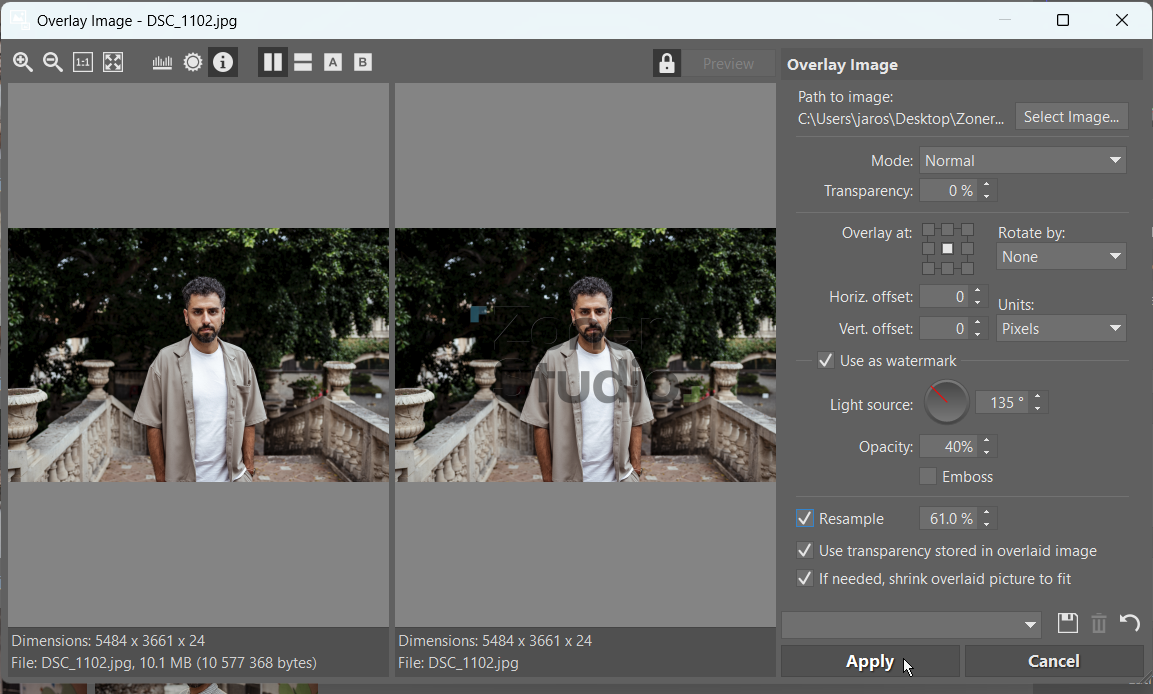This screenshot has height=694, width=1153.
Task: Click the lock icon beside Preview
Action: click(667, 64)
